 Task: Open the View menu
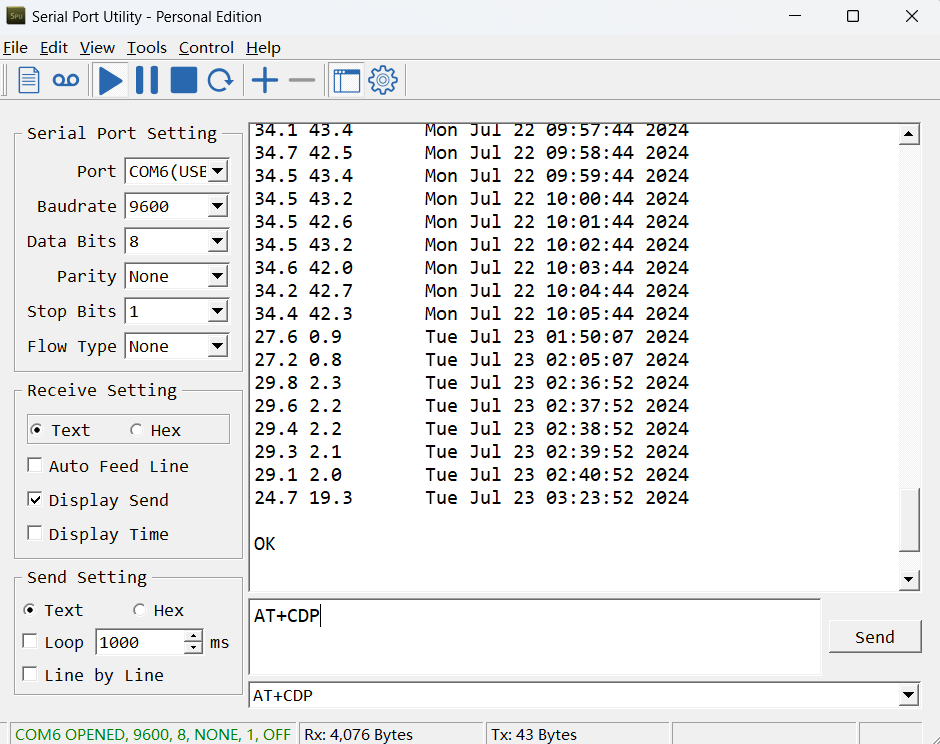point(97,48)
